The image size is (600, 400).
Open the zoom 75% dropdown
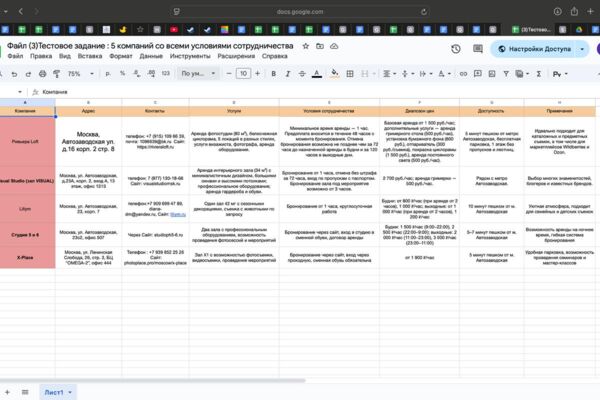[80, 74]
